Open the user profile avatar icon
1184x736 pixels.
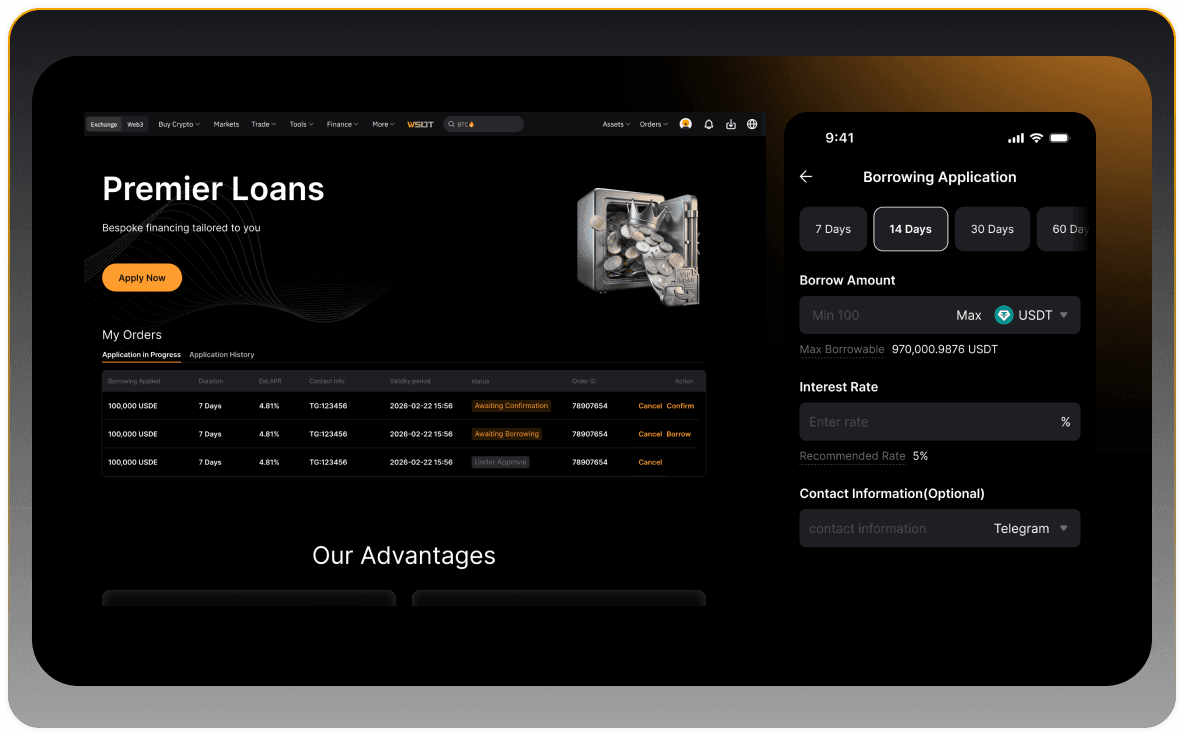click(x=685, y=124)
